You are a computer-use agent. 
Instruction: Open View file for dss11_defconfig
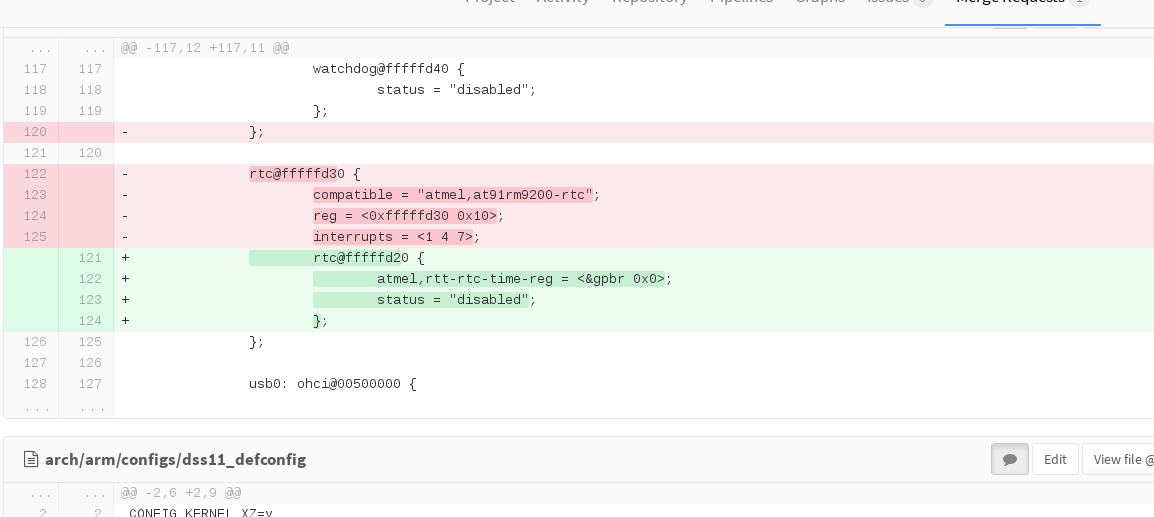pyautogui.click(x=1119, y=459)
